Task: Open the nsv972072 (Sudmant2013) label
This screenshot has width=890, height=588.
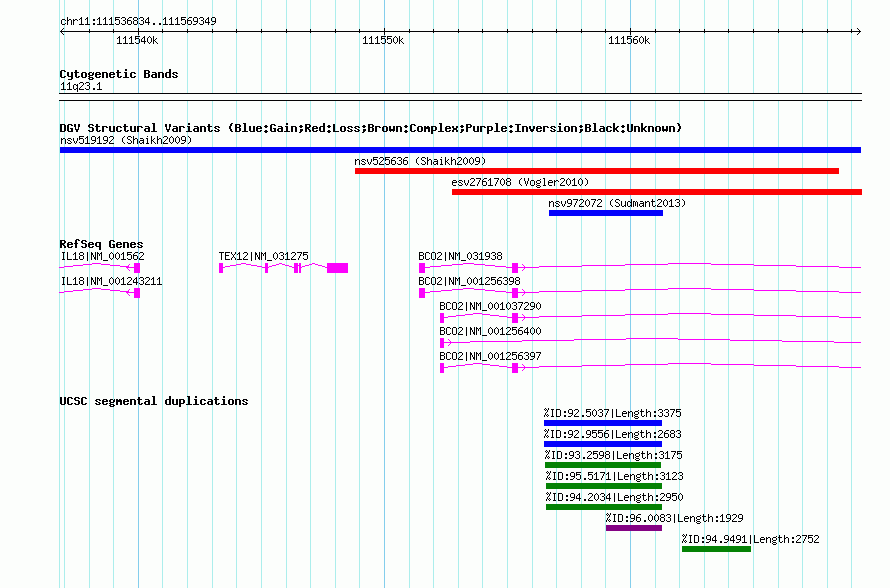Action: (617, 203)
